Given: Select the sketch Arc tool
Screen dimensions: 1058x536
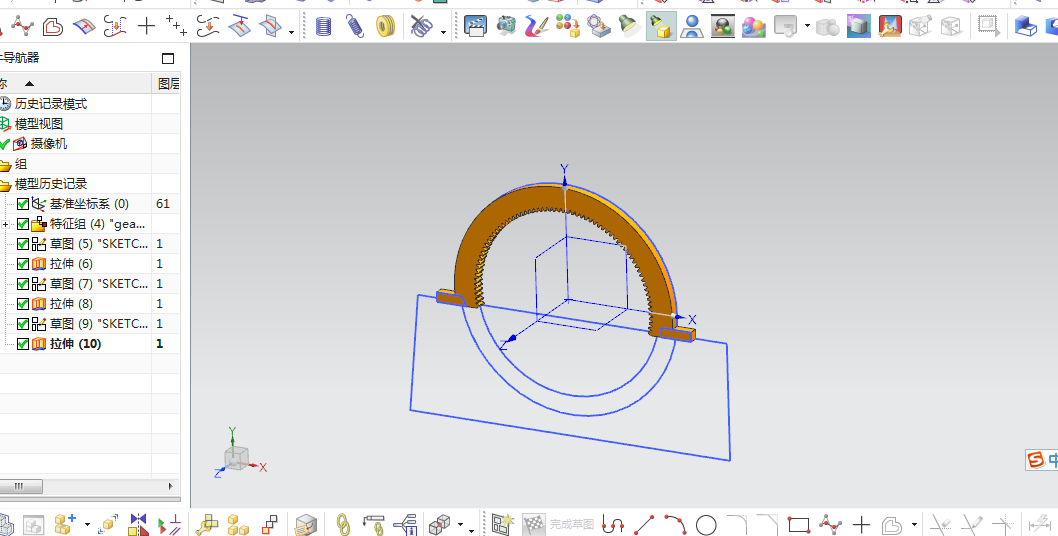Looking at the screenshot, I should click(x=675, y=524).
